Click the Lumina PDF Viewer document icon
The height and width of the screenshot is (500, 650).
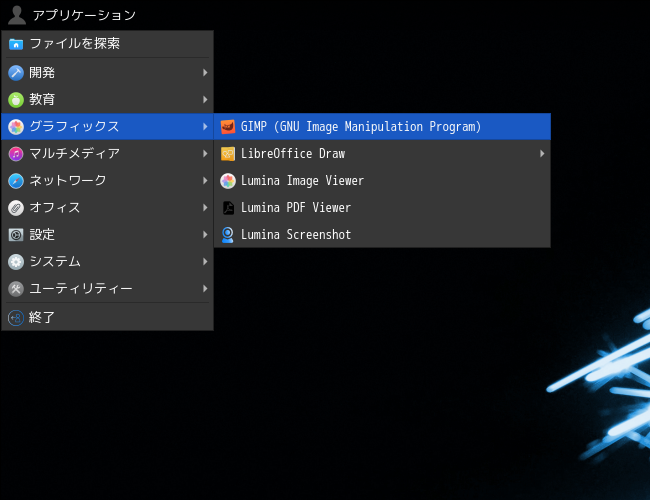click(228, 208)
